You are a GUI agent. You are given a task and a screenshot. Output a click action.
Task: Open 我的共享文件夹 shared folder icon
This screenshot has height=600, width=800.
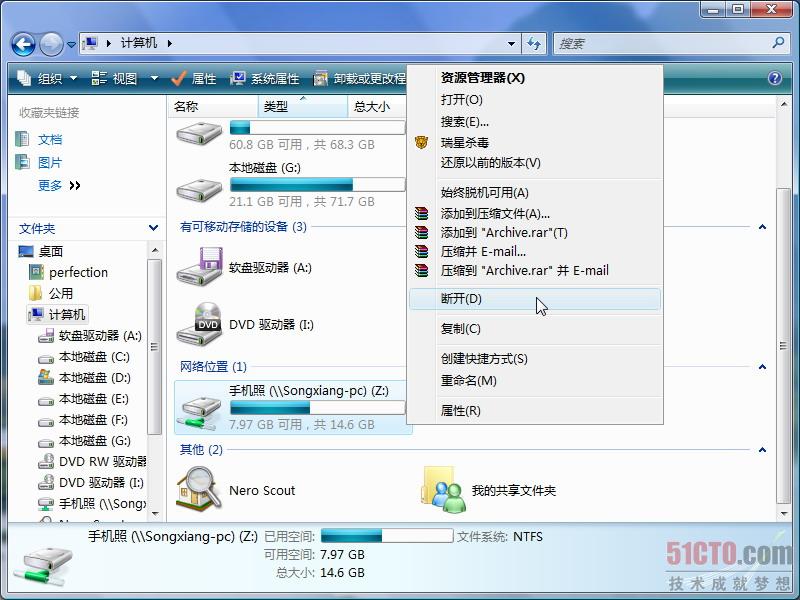444,490
